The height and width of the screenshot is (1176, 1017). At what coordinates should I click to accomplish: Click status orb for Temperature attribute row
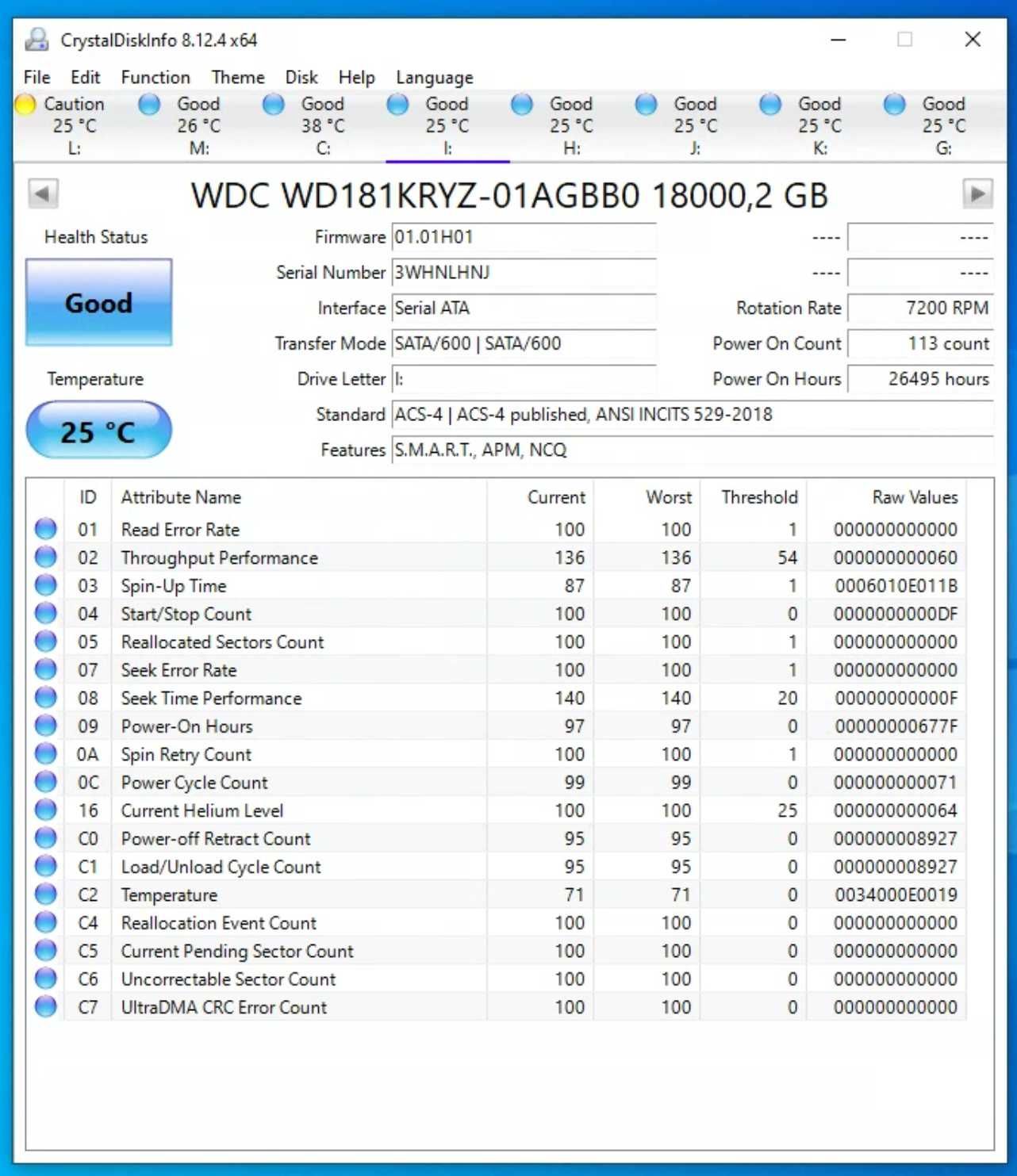pyautogui.click(x=46, y=894)
